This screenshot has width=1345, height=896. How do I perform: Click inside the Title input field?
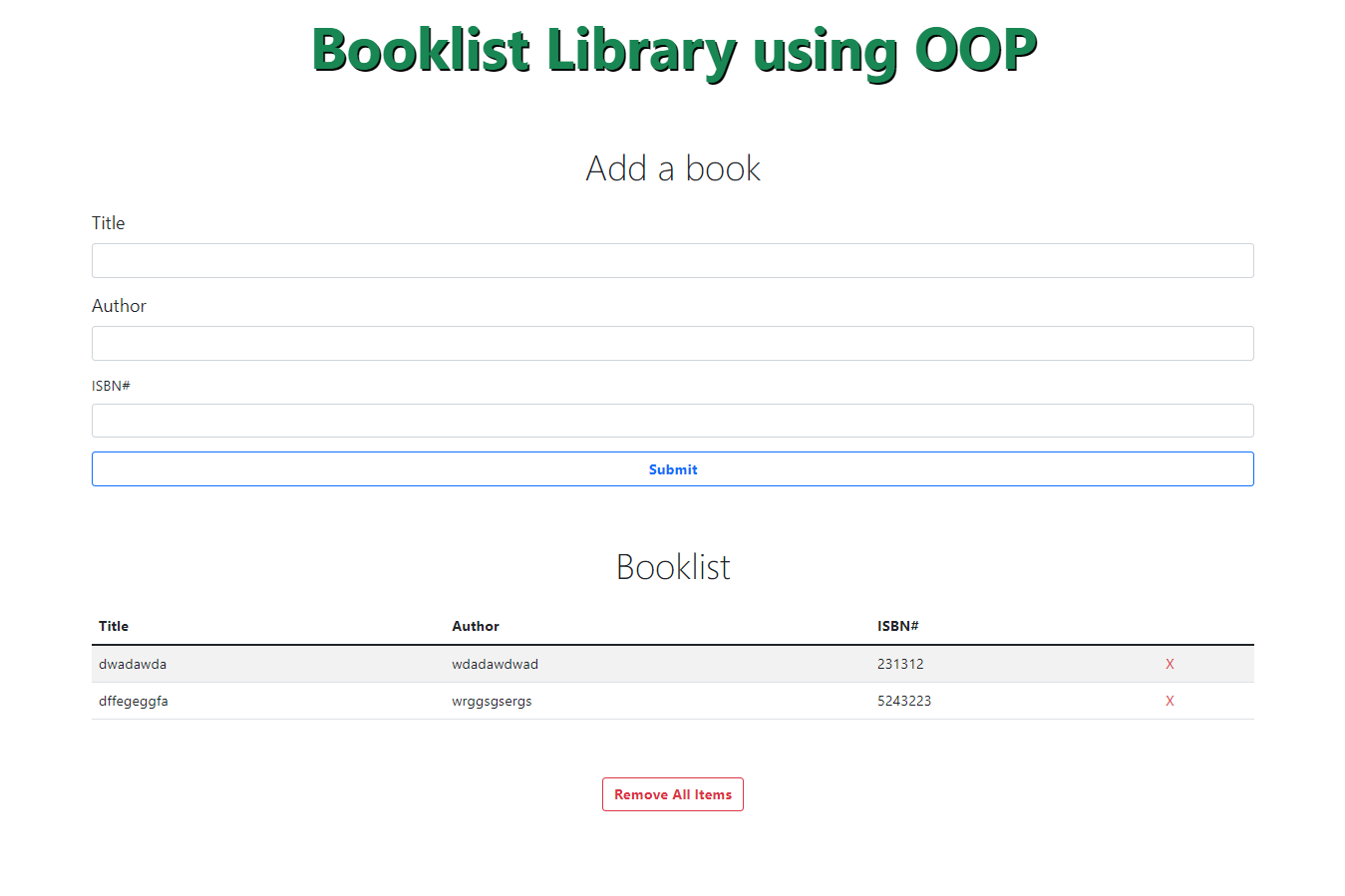point(673,260)
